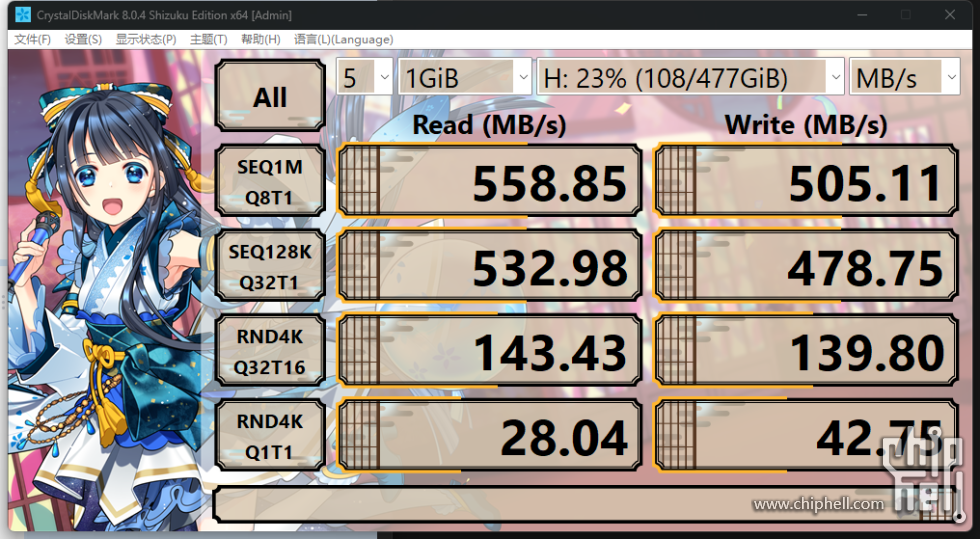Image resolution: width=980 pixels, height=539 pixels.
Task: Start the RND4K Q32T16 test
Action: 270,351
